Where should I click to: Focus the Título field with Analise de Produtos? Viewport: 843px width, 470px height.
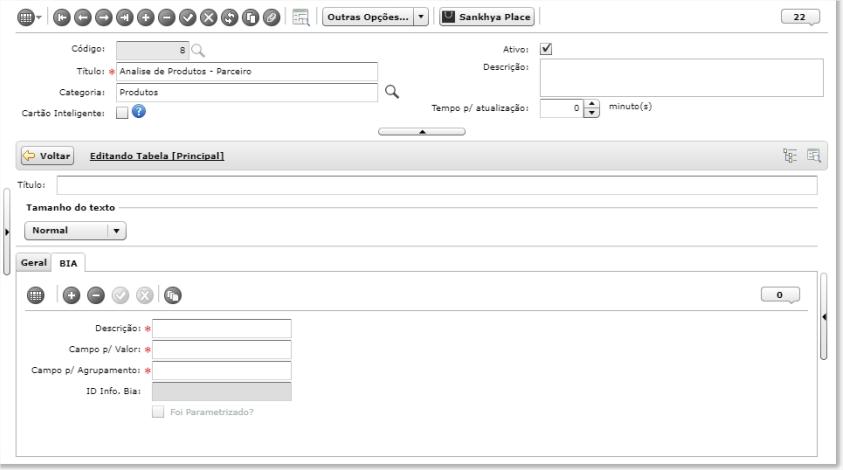pyautogui.click(x=247, y=72)
